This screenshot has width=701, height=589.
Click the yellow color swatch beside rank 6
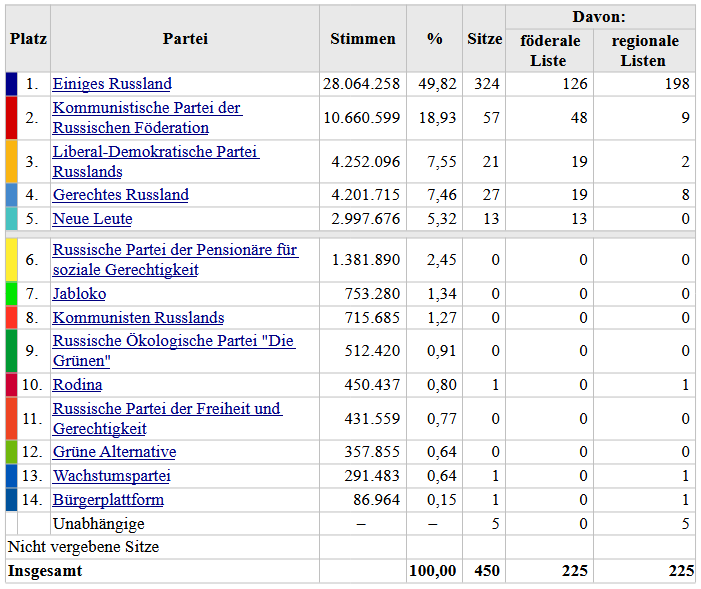pyautogui.click(x=11, y=260)
